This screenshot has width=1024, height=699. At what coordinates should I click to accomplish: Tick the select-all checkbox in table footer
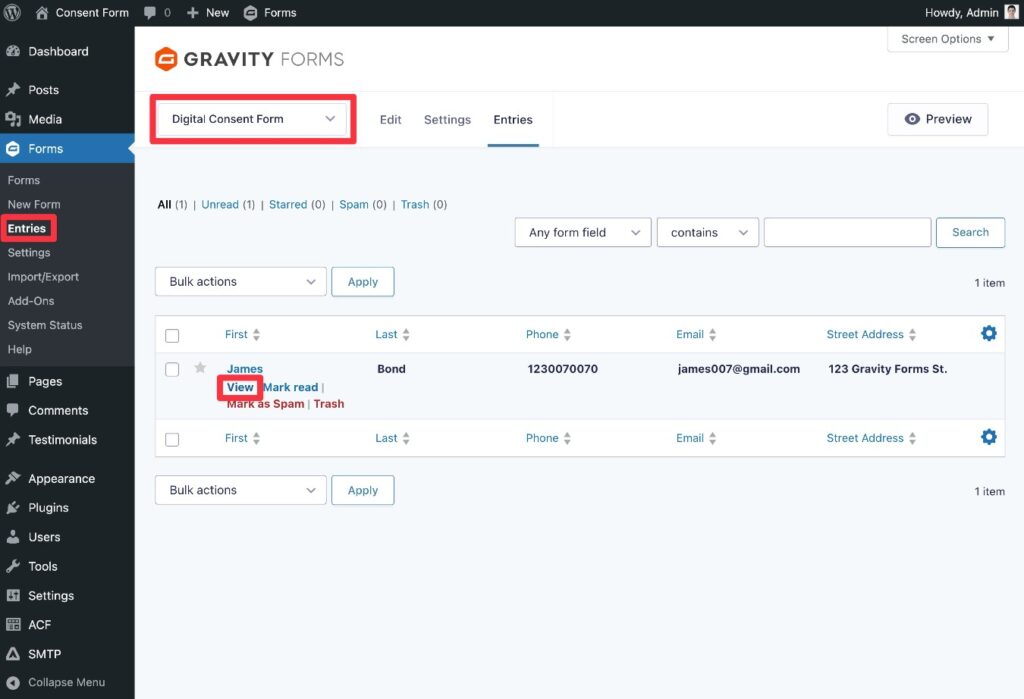[x=172, y=439]
